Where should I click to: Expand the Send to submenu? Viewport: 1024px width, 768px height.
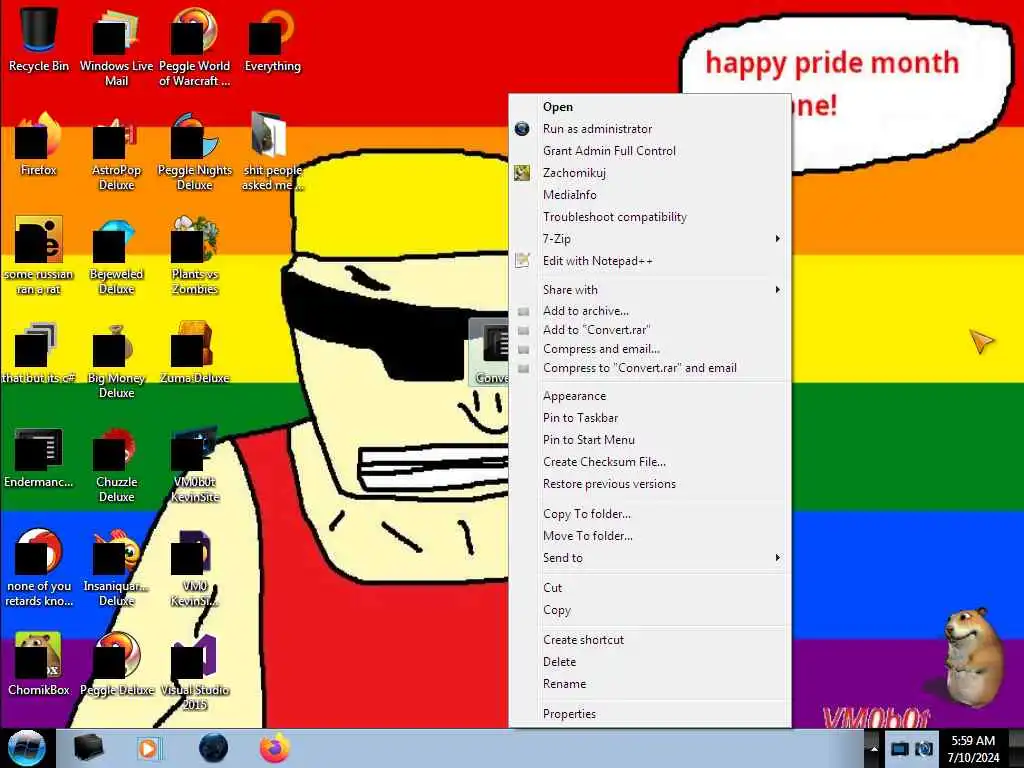point(649,558)
